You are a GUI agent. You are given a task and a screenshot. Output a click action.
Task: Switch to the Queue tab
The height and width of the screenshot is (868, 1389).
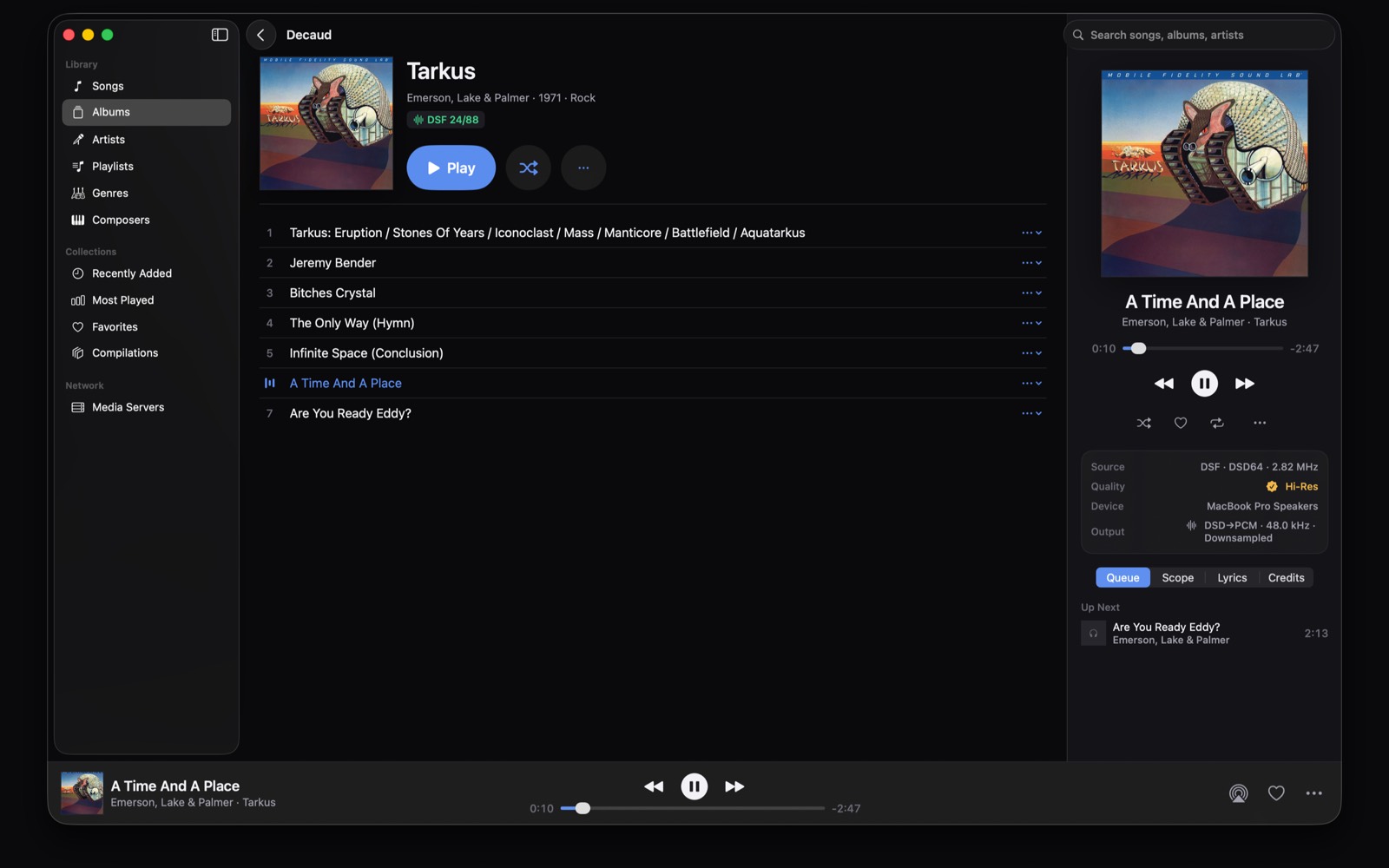tap(1122, 578)
